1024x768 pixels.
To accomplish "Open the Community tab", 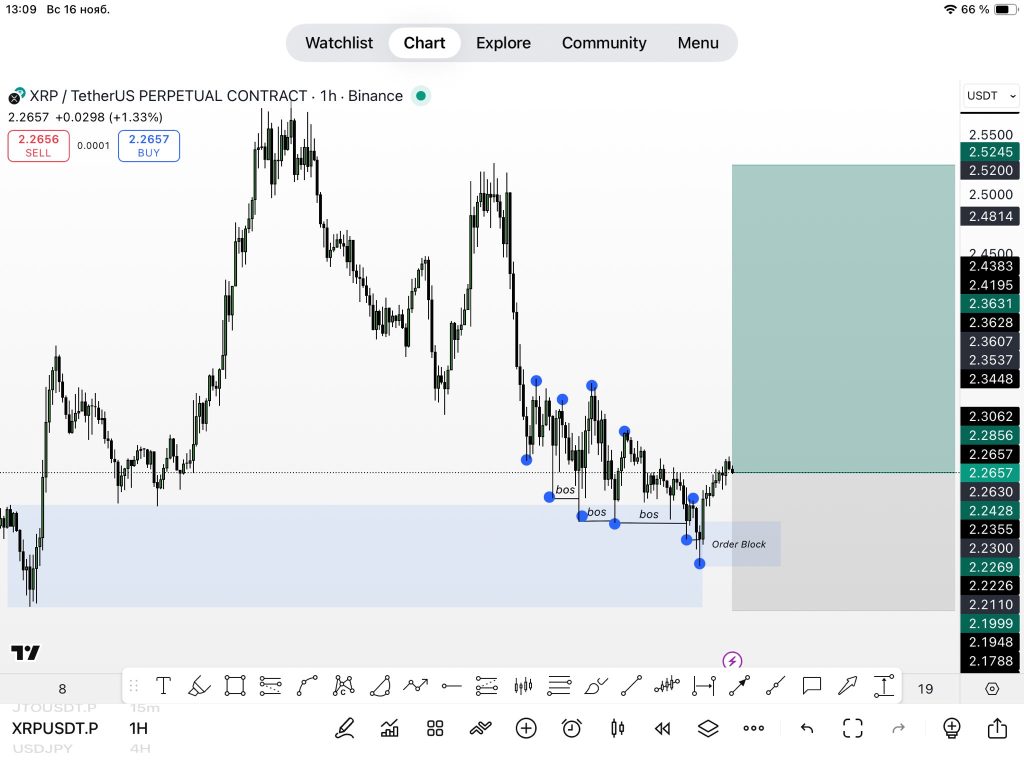I will [x=604, y=43].
